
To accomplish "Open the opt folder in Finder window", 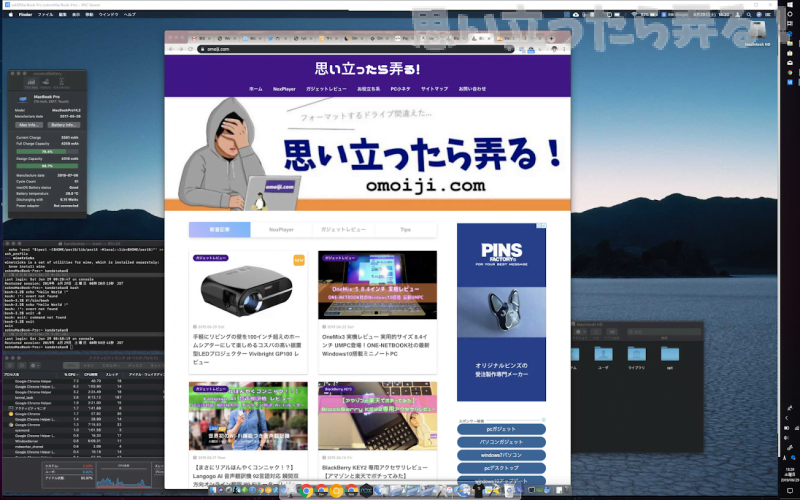I will tap(670, 357).
